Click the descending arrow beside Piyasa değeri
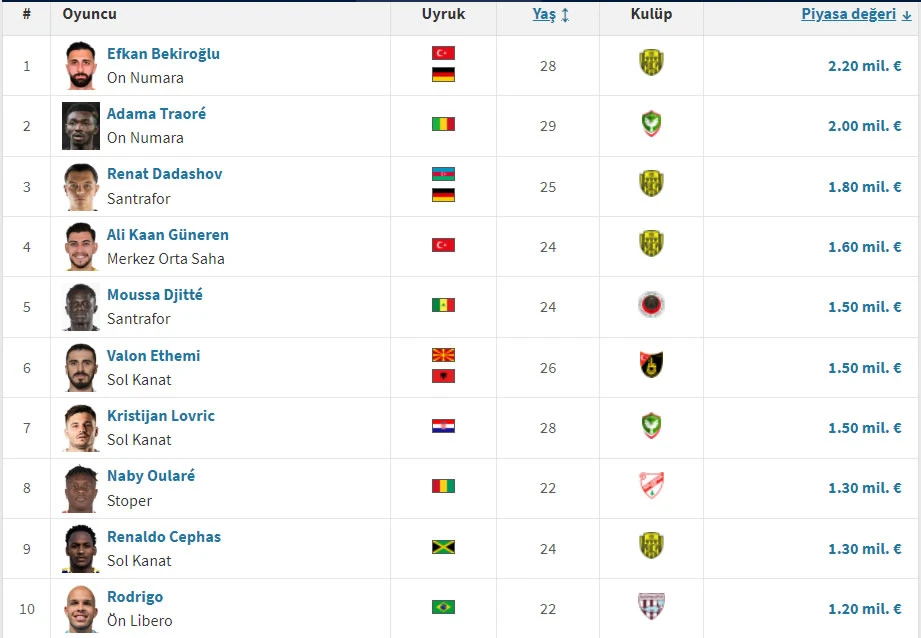Screen dimensions: 921x638 point(906,15)
